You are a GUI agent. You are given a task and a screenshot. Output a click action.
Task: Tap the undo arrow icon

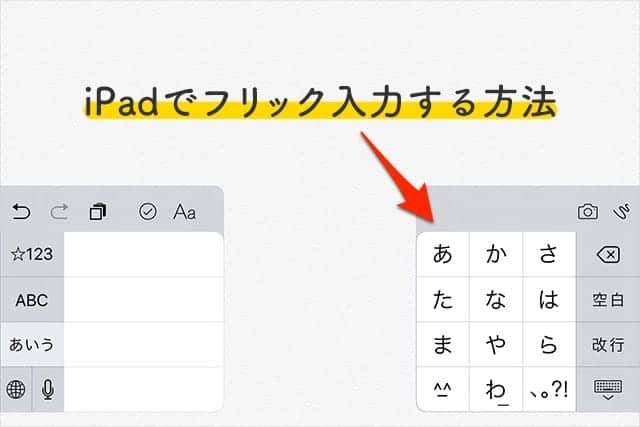click(x=21, y=212)
